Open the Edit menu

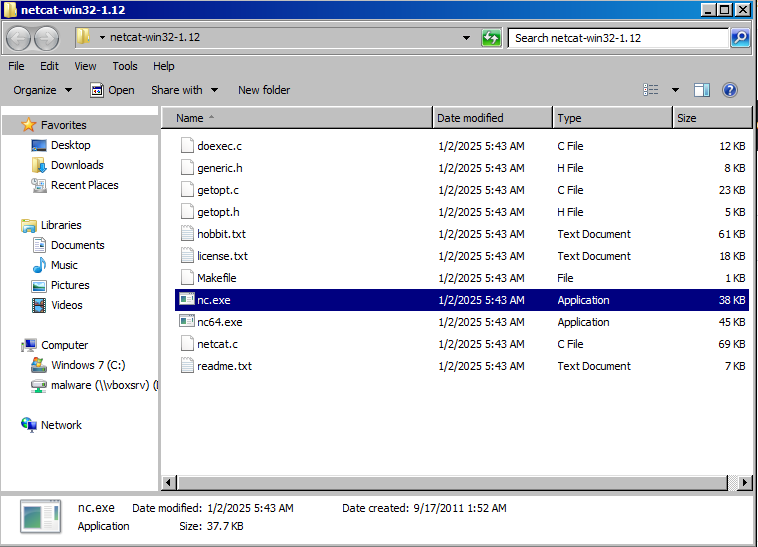coord(49,66)
